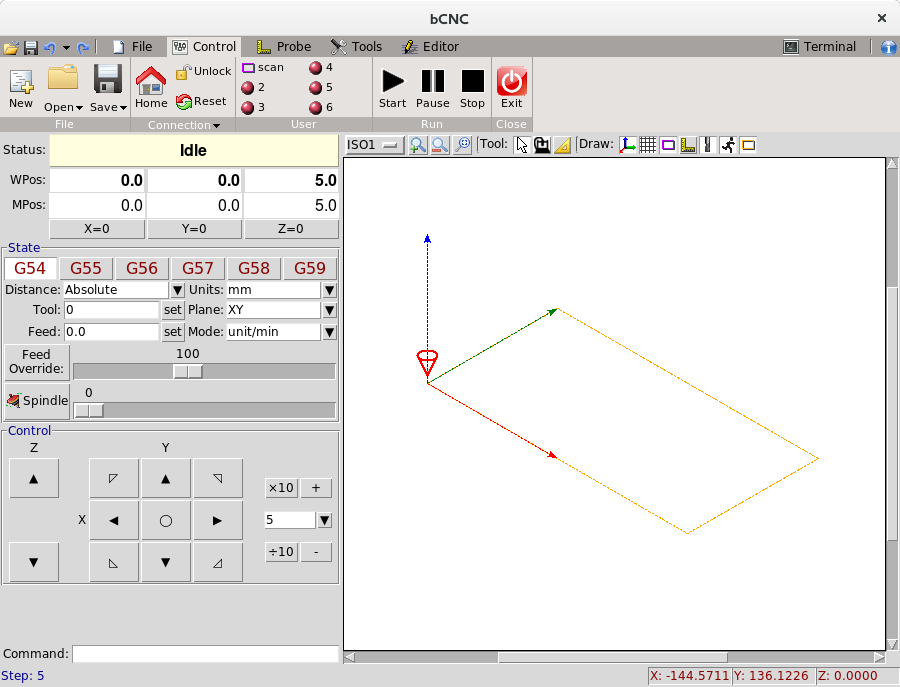Image resolution: width=900 pixels, height=687 pixels.
Task: Stop the running program
Action: [472, 88]
